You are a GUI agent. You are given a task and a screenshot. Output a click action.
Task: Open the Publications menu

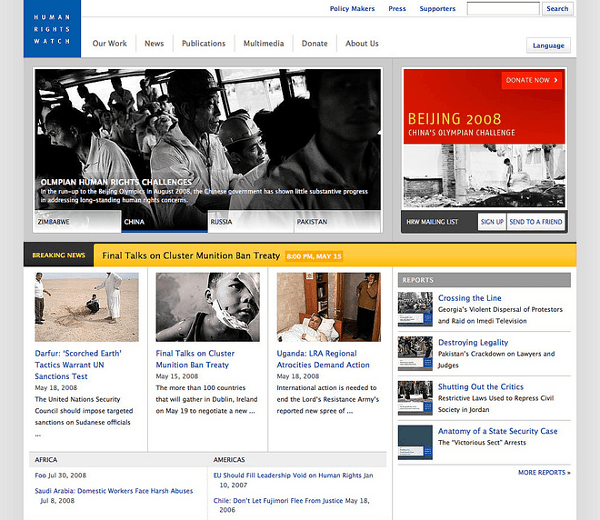click(204, 43)
